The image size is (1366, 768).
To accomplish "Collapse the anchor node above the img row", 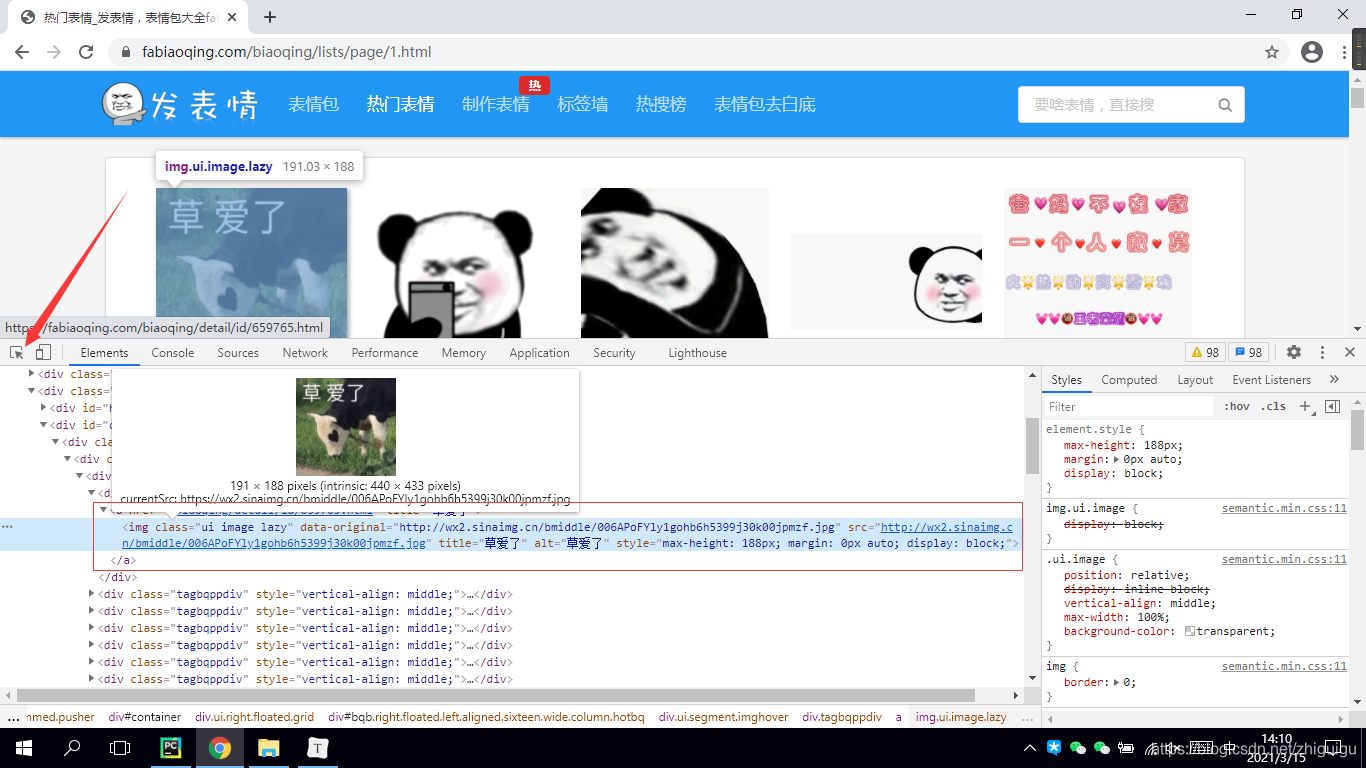I will 103,510.
